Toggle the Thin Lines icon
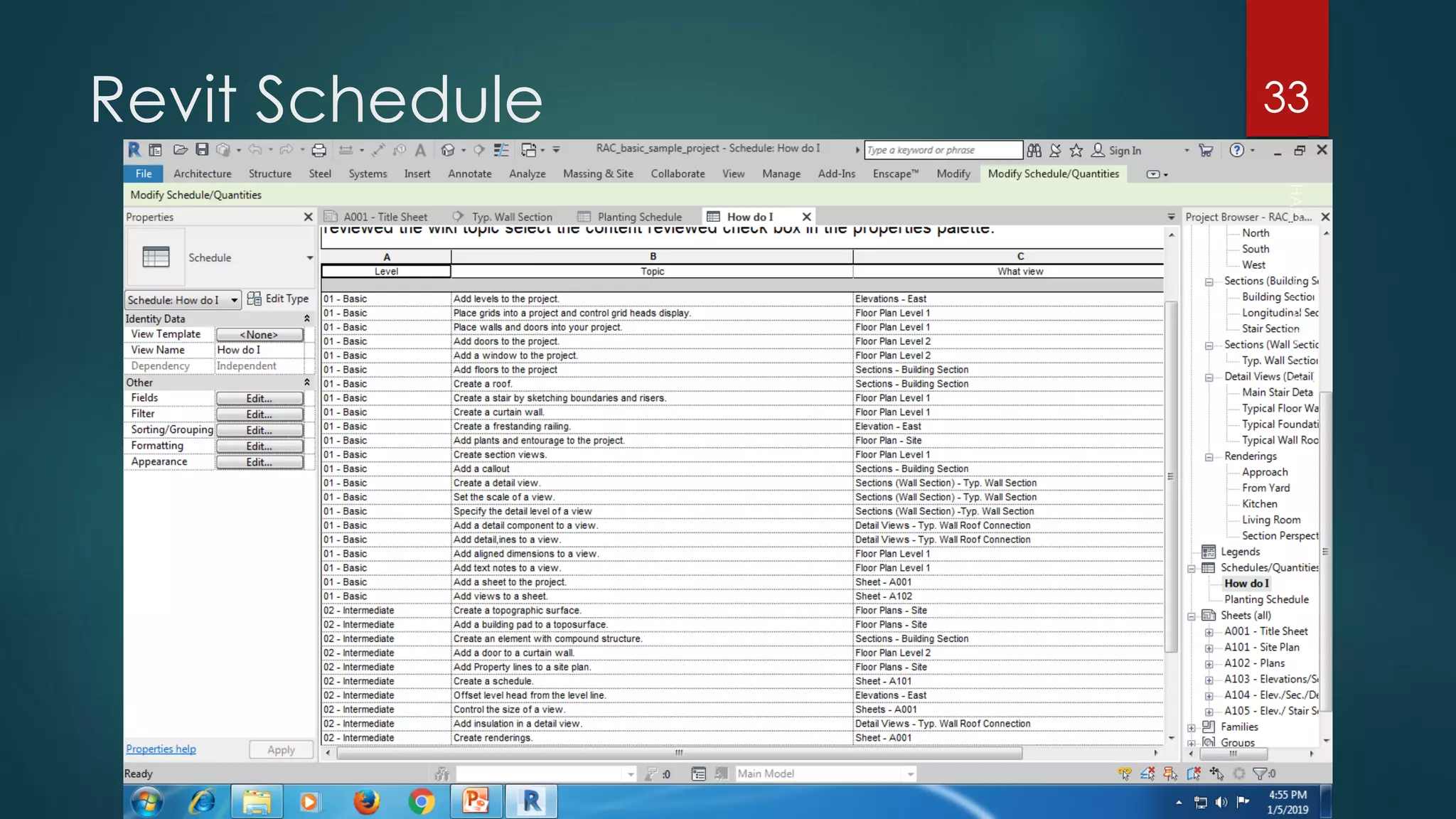 (501, 150)
